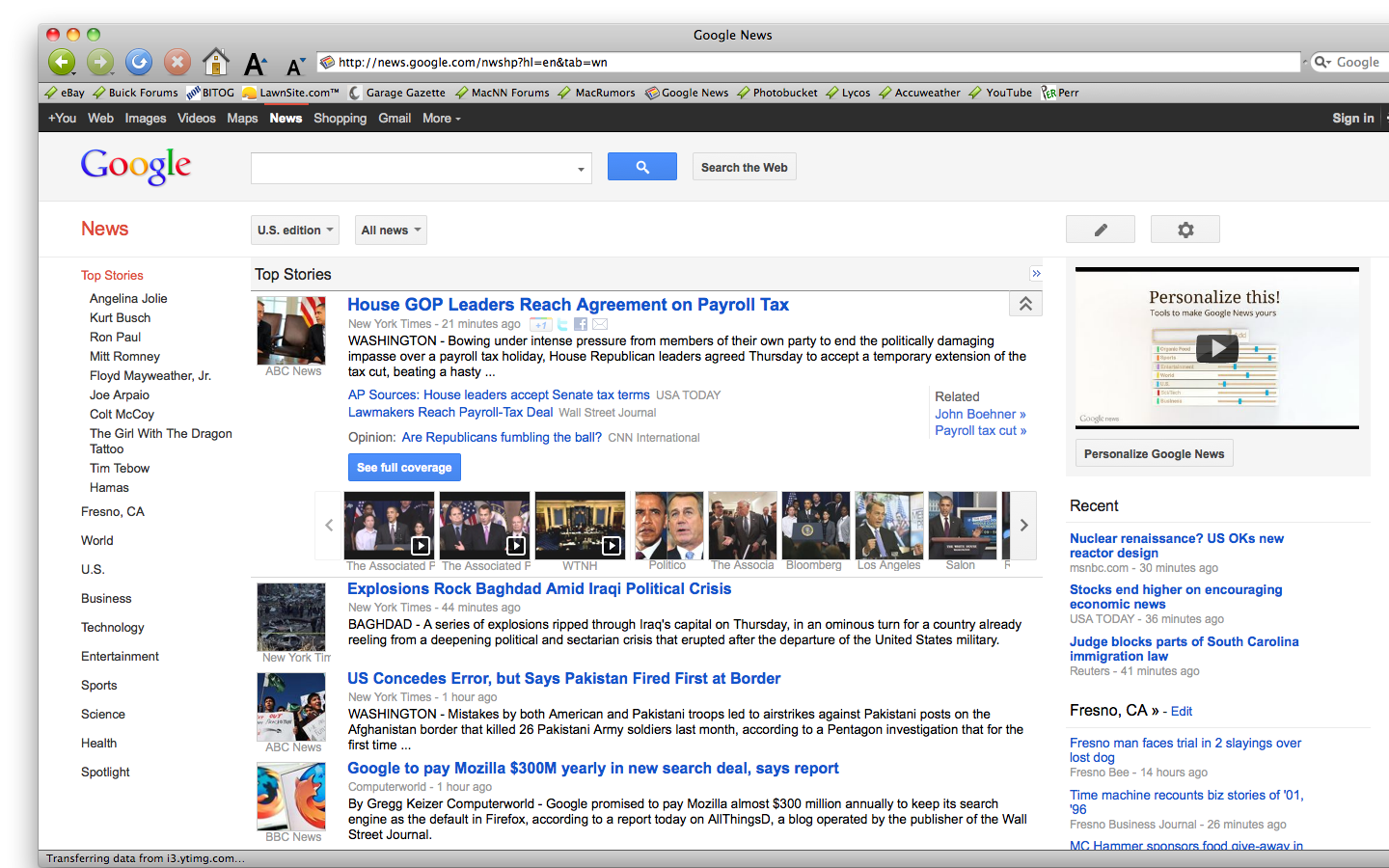Open the LawnSite.com bookmark

pos(291,93)
